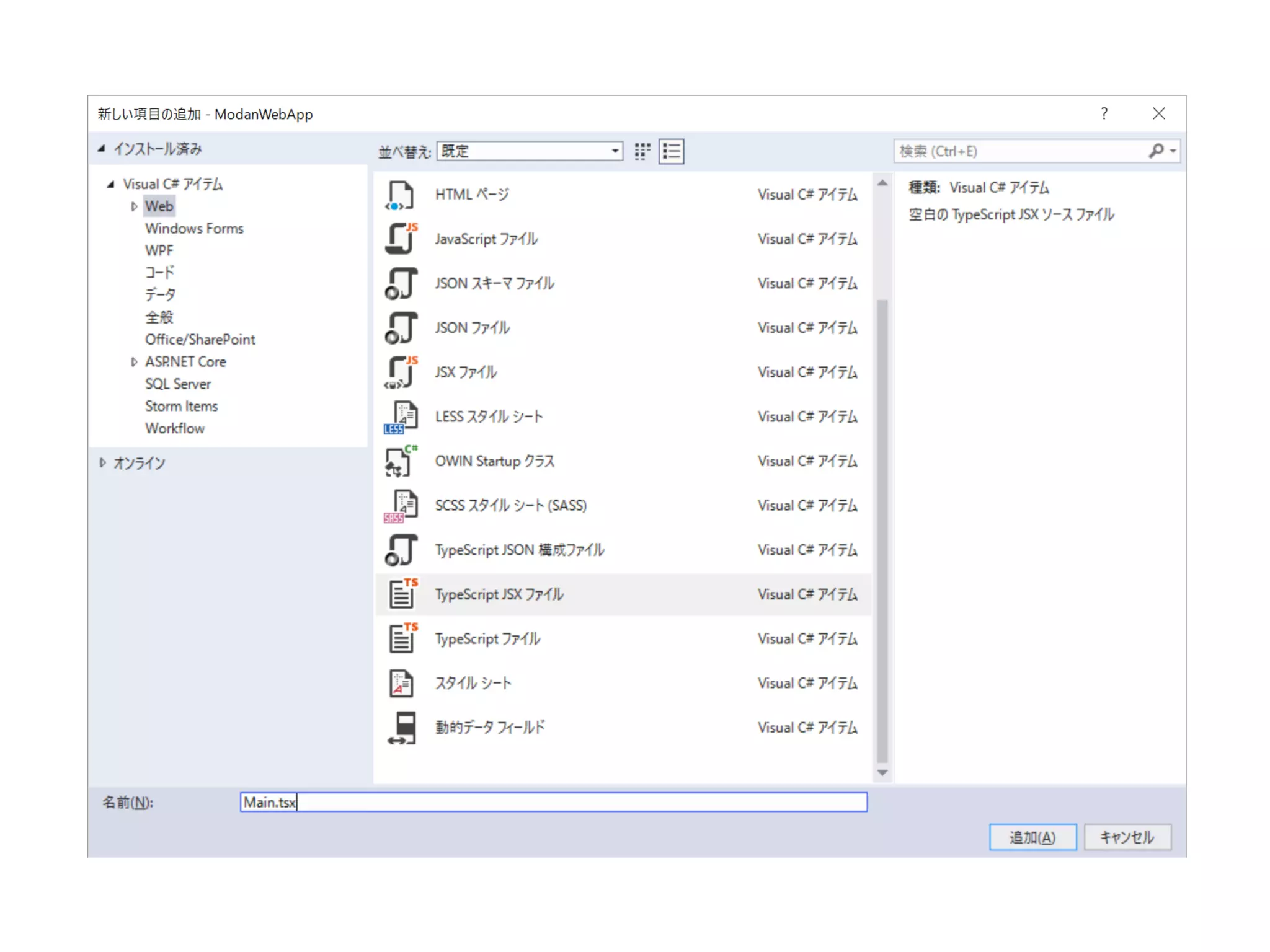Click the 名前 file name field

553,802
